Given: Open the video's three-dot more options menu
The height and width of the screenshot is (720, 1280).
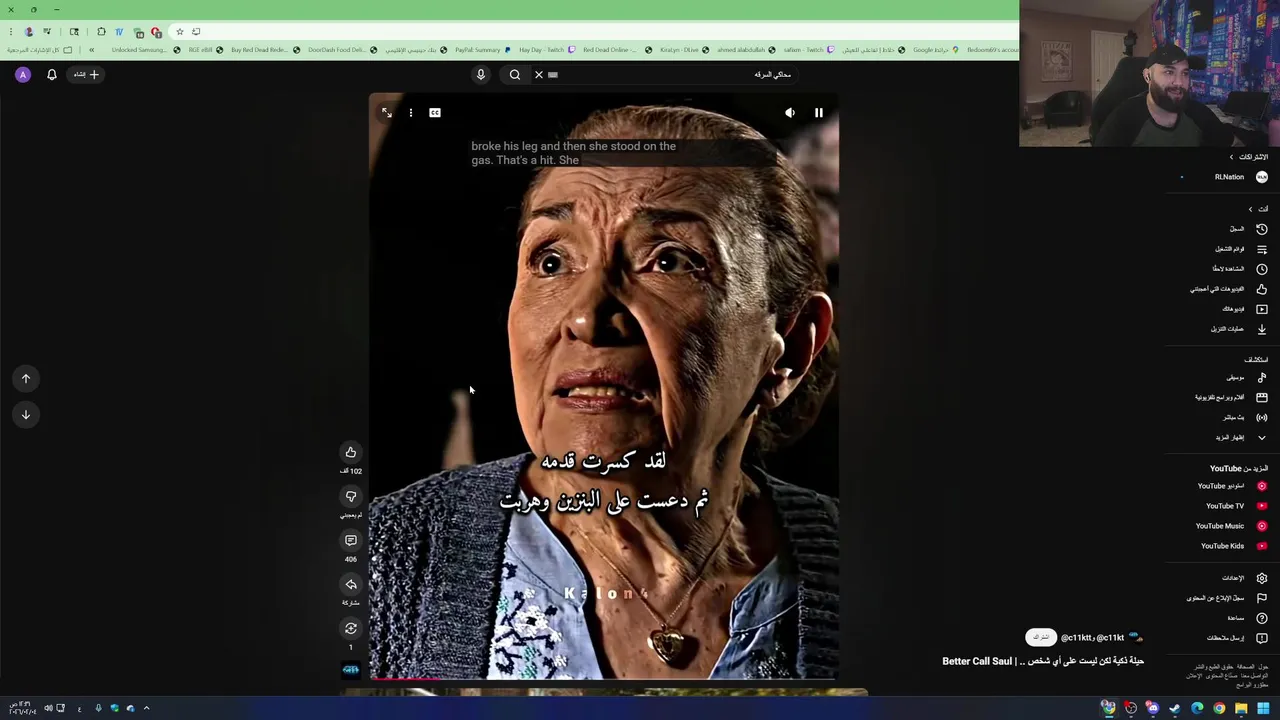Looking at the screenshot, I should coord(410,113).
